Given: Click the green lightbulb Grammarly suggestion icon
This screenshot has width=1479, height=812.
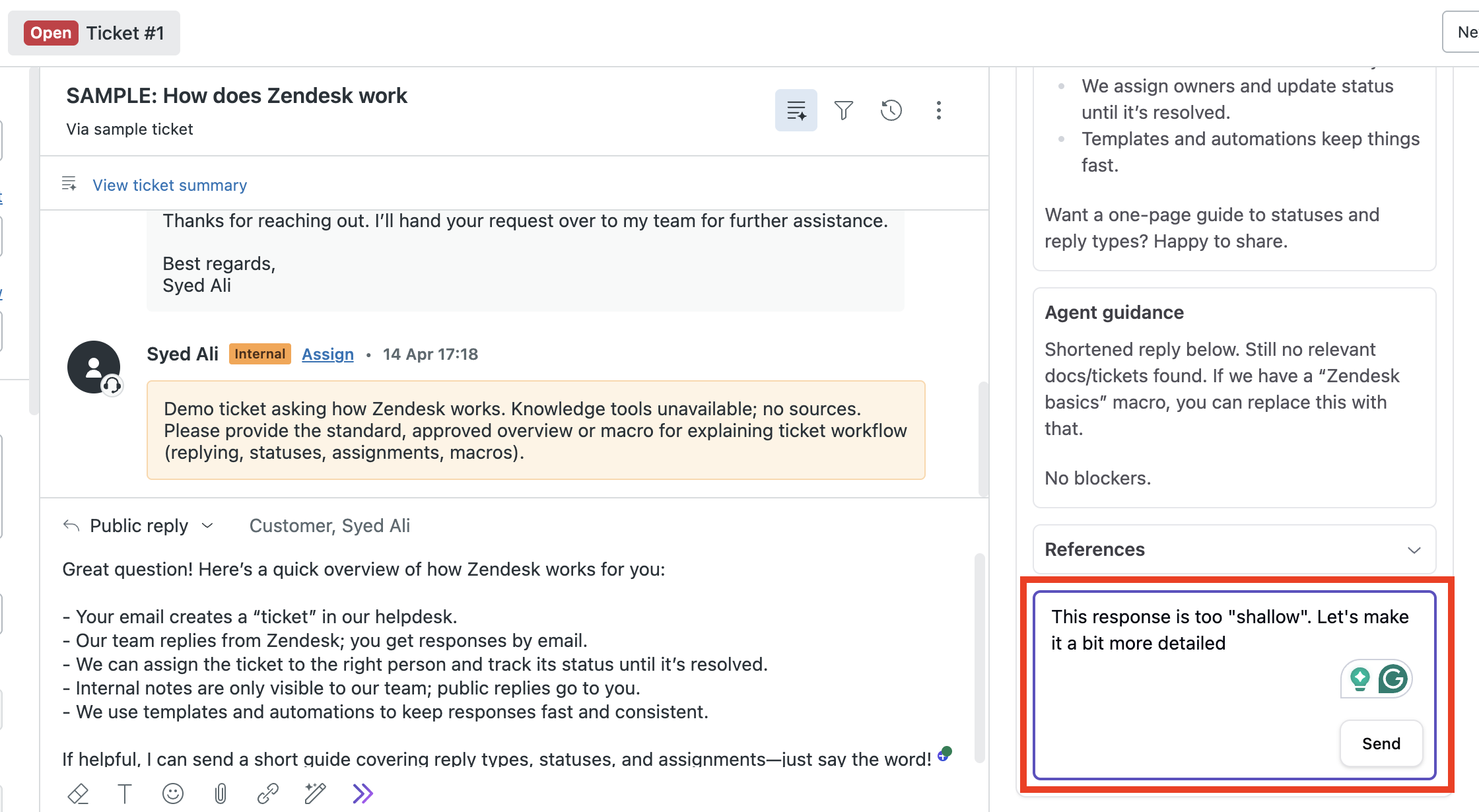Looking at the screenshot, I should coord(1360,679).
